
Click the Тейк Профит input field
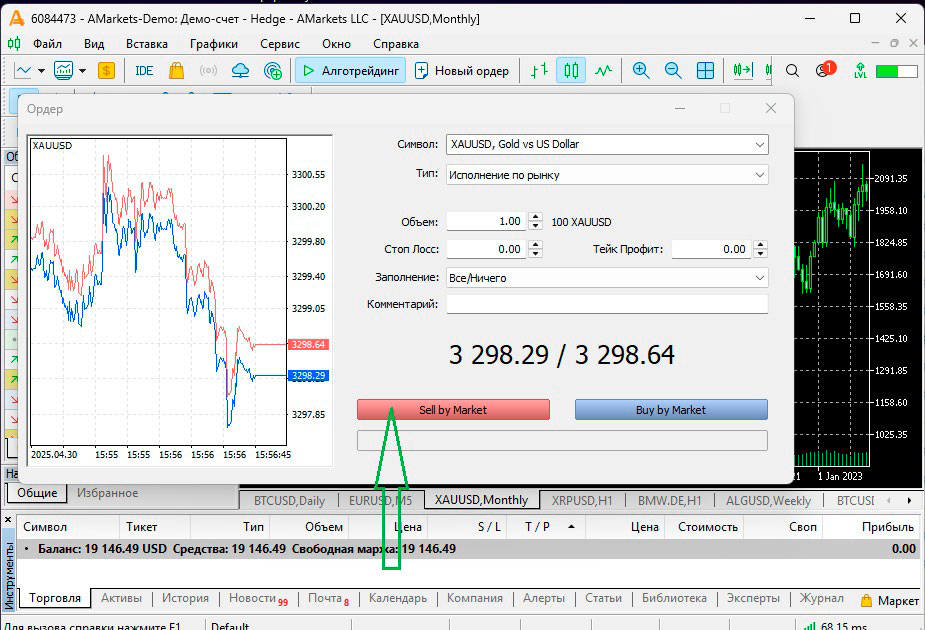pyautogui.click(x=712, y=249)
